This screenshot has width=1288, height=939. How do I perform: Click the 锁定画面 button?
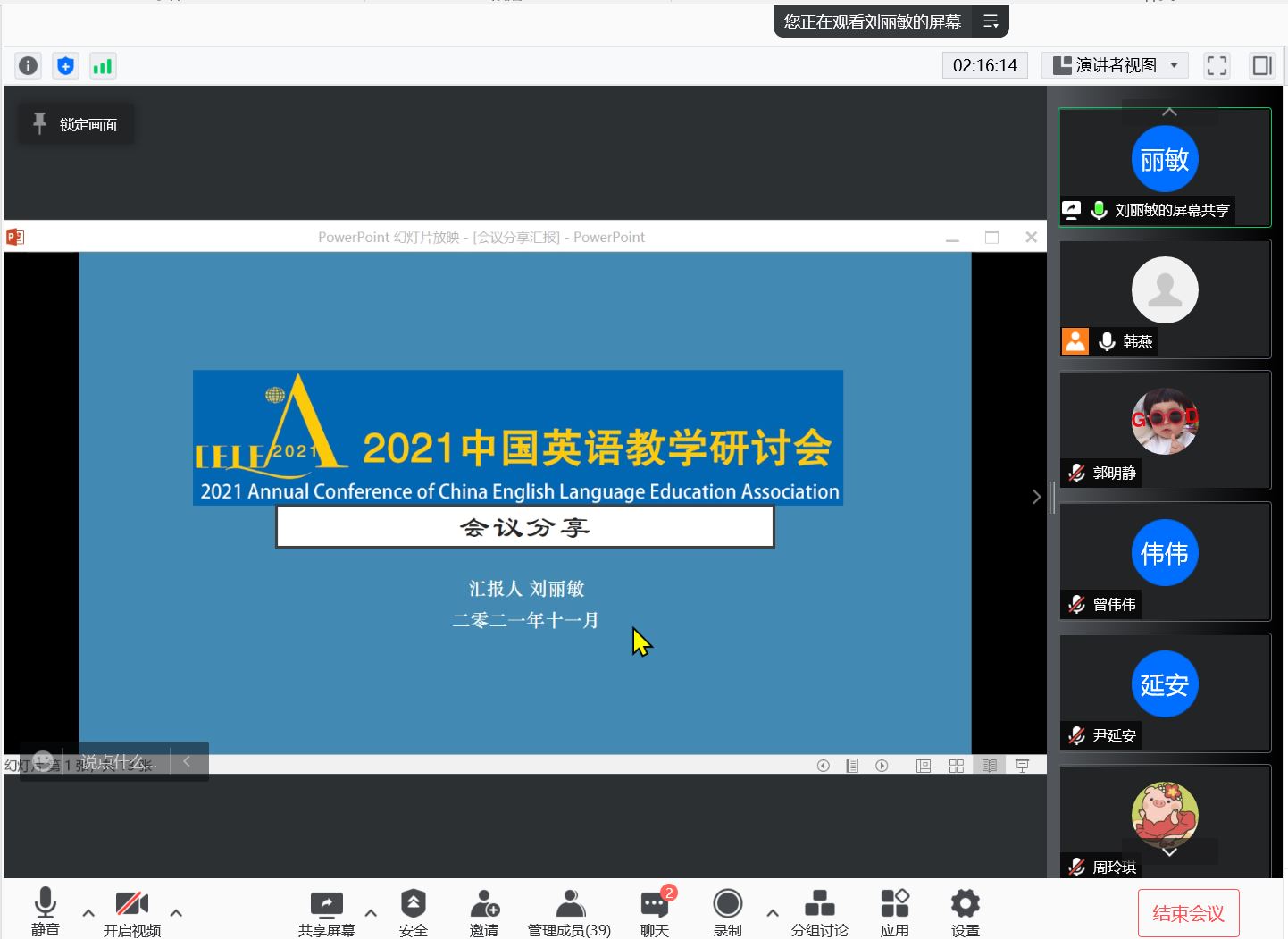pyautogui.click(x=76, y=124)
